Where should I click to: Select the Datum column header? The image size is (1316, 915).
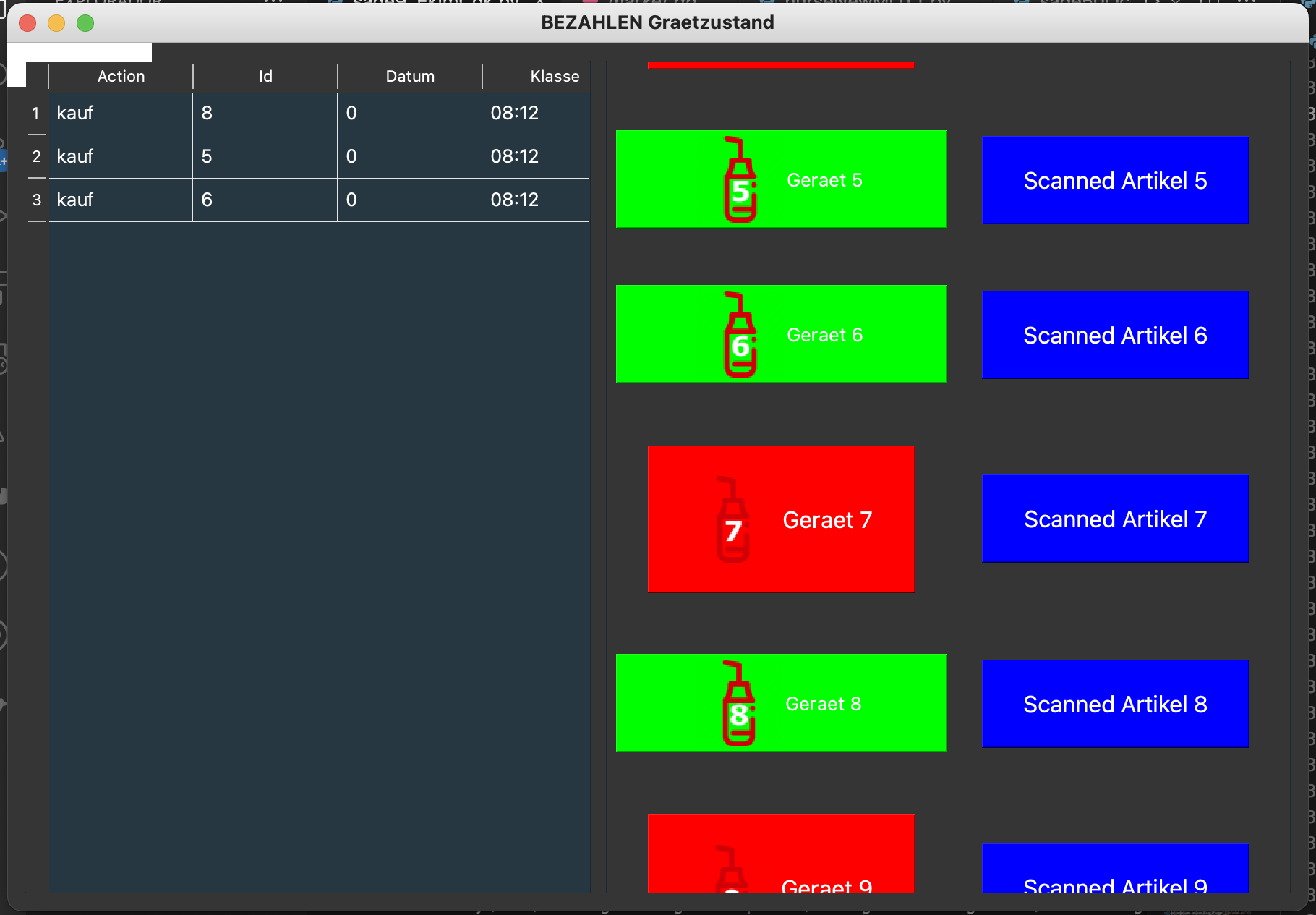[410, 77]
